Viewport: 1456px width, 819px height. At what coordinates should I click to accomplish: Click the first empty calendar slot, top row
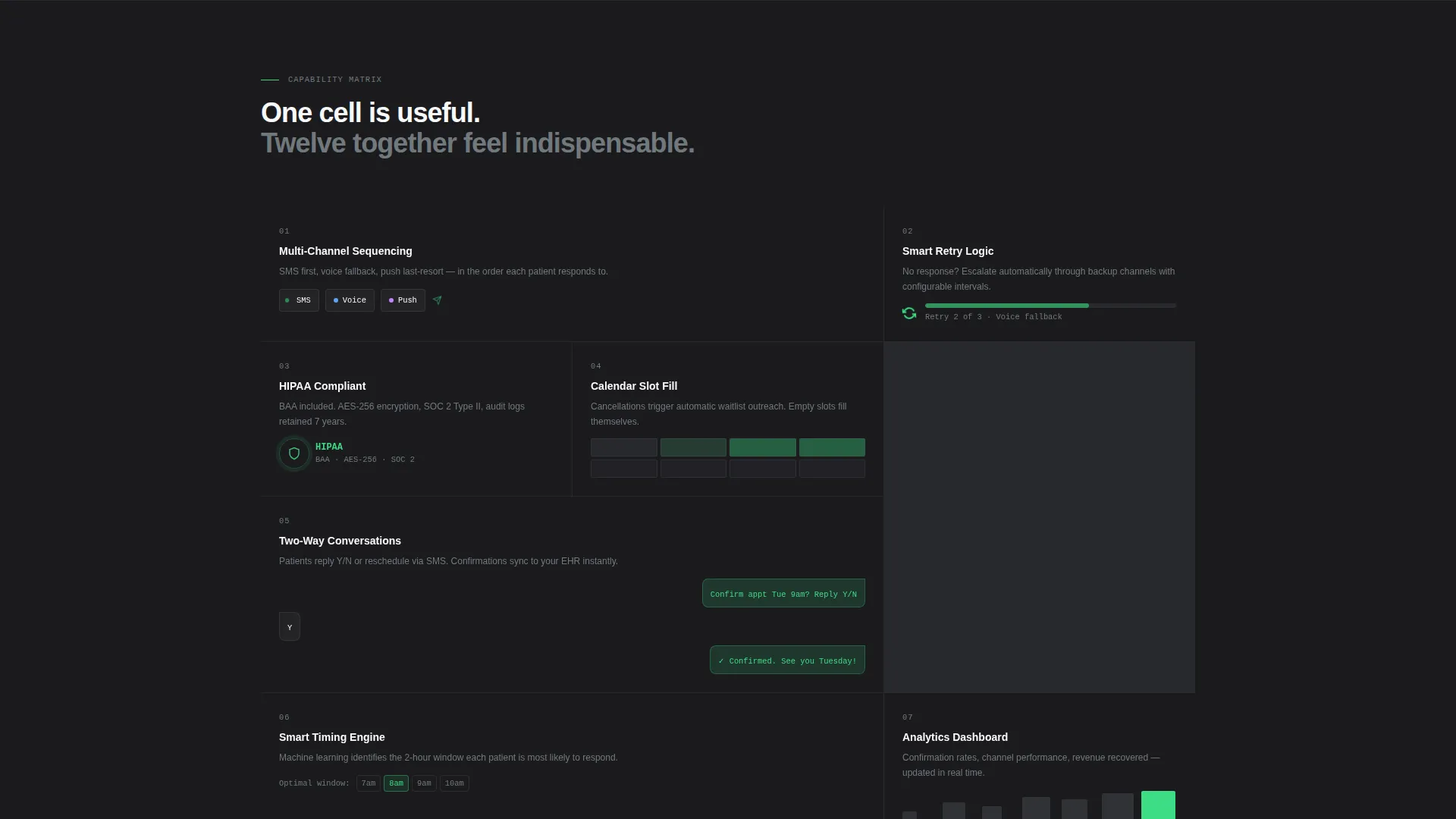(x=624, y=447)
